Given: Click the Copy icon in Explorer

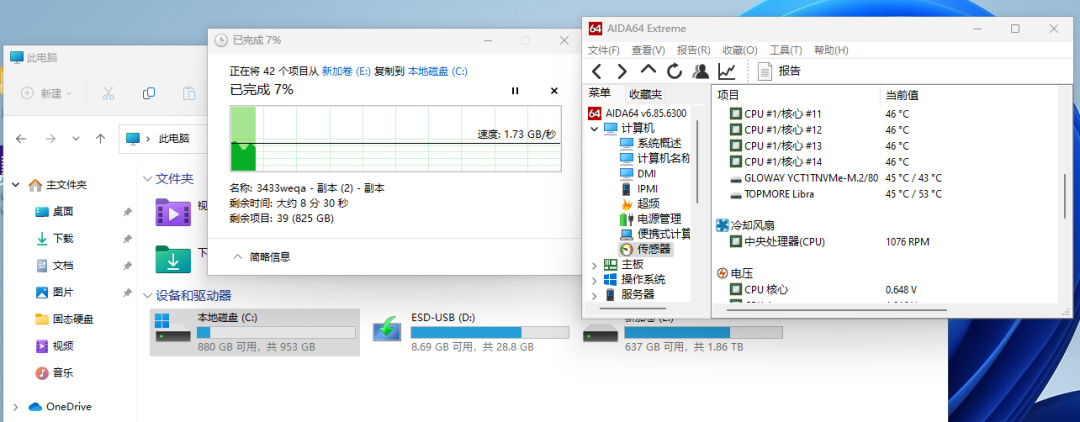Looking at the screenshot, I should [x=148, y=93].
